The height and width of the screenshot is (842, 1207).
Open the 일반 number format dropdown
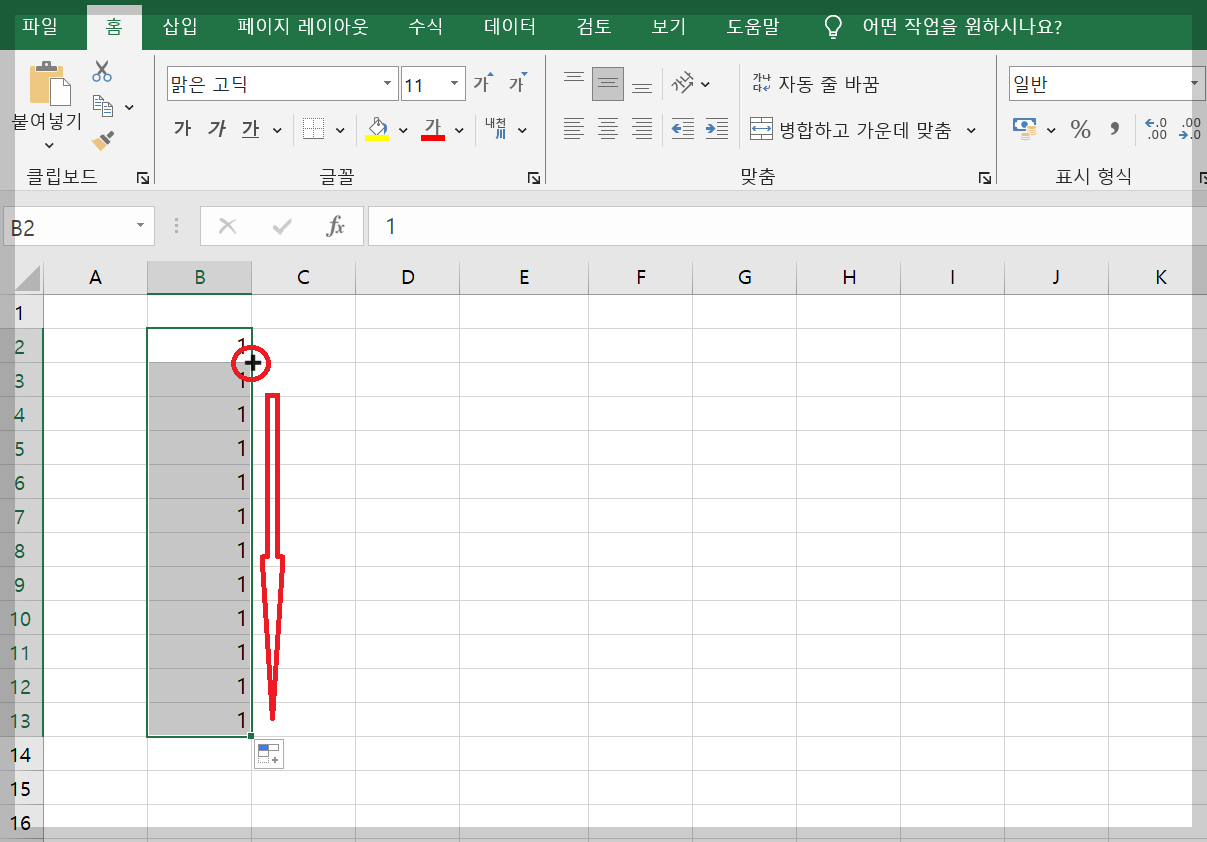point(1194,84)
